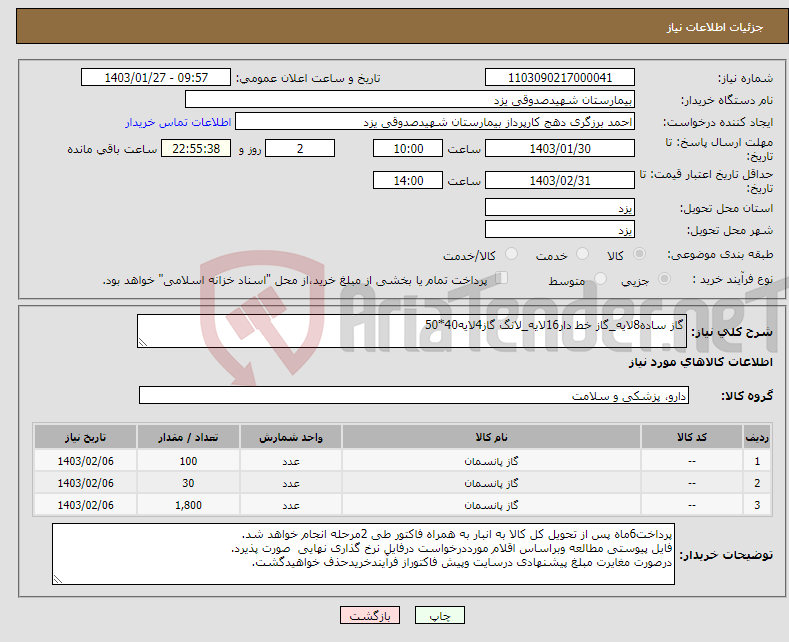Click the announcement date field 1403/01/27 - 09:57
Screen dimensions: 789x642
click(156, 77)
